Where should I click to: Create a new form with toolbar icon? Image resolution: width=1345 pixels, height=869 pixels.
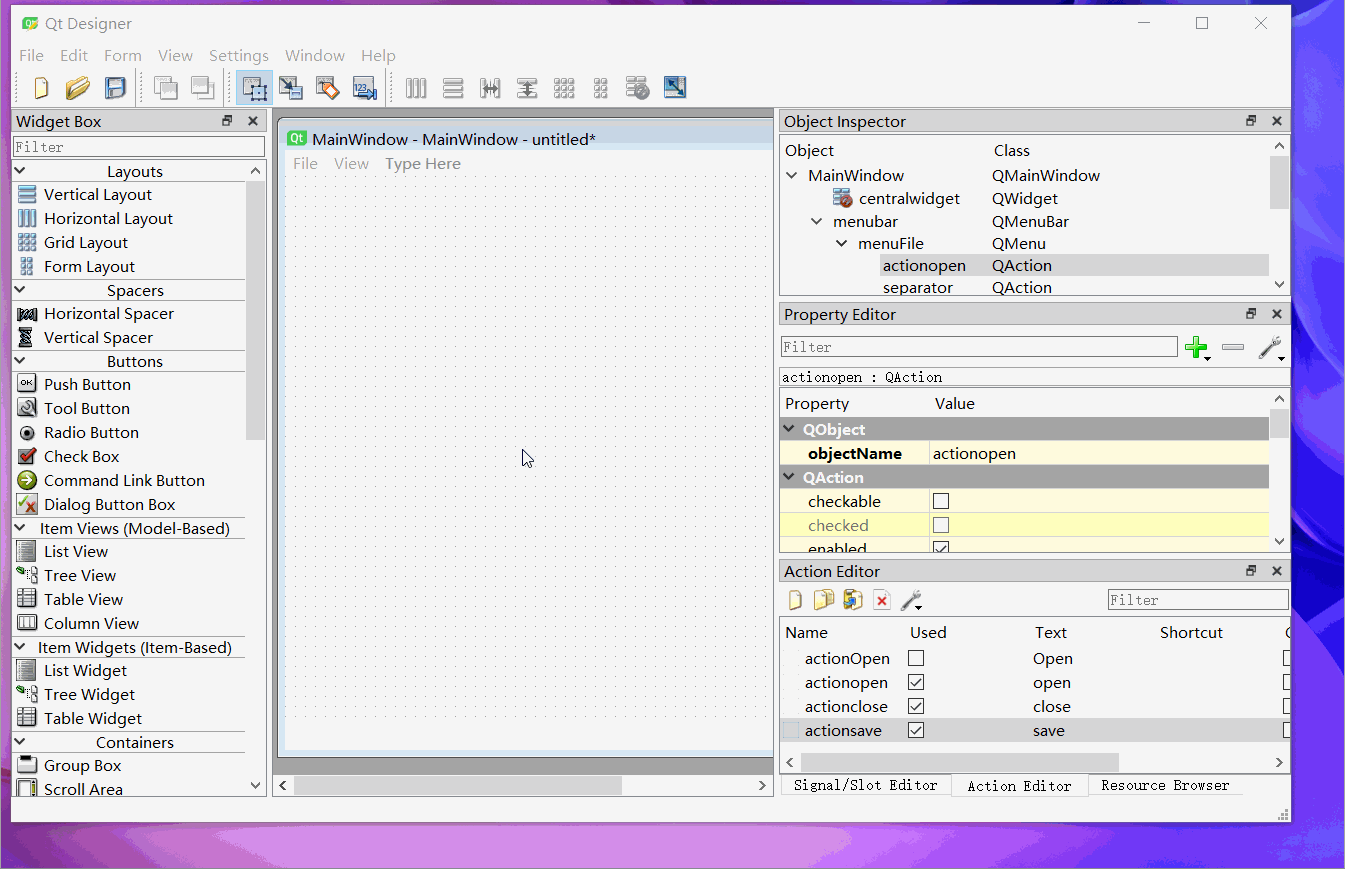click(41, 88)
